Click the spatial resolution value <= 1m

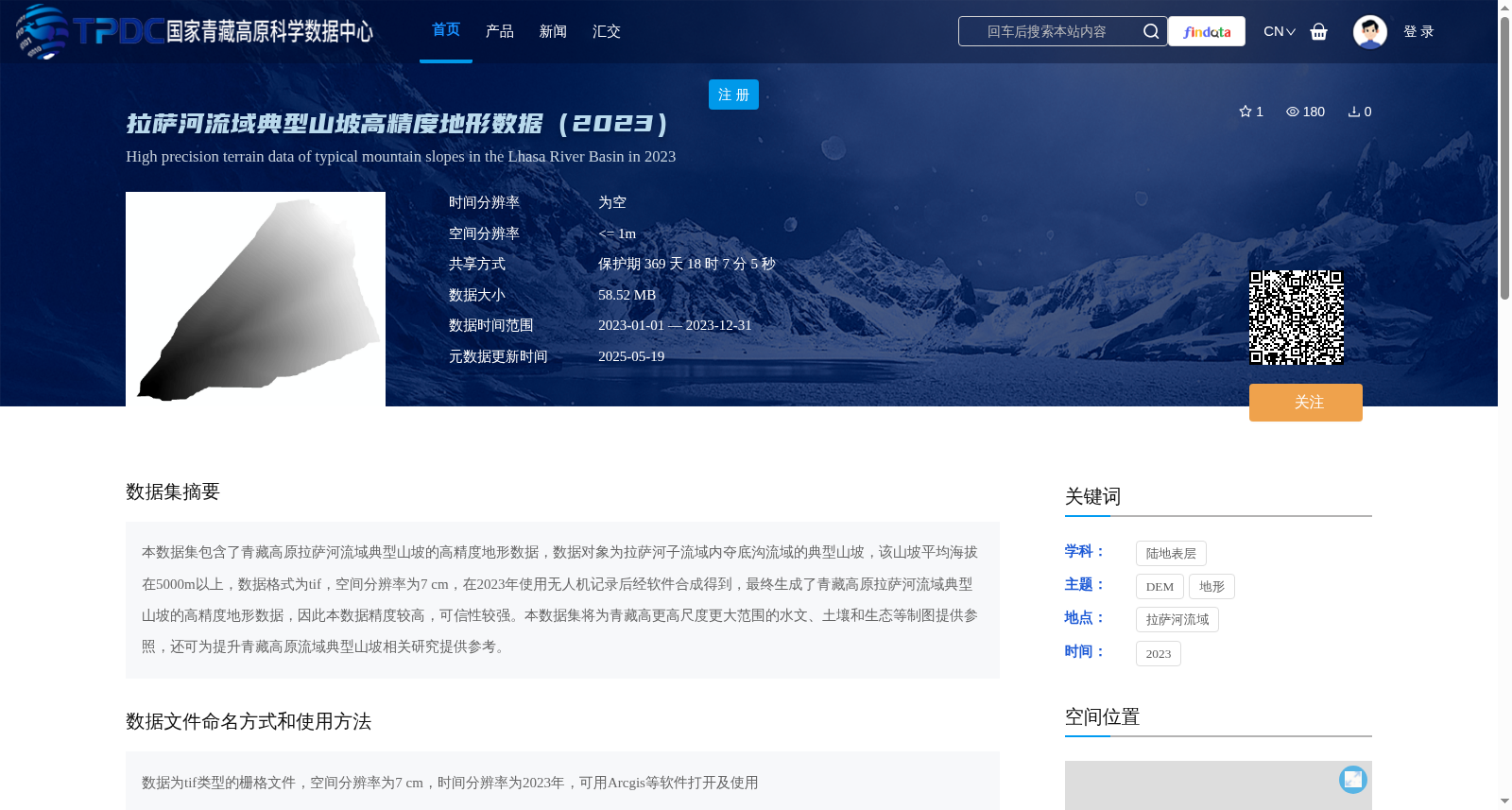pyautogui.click(x=617, y=233)
